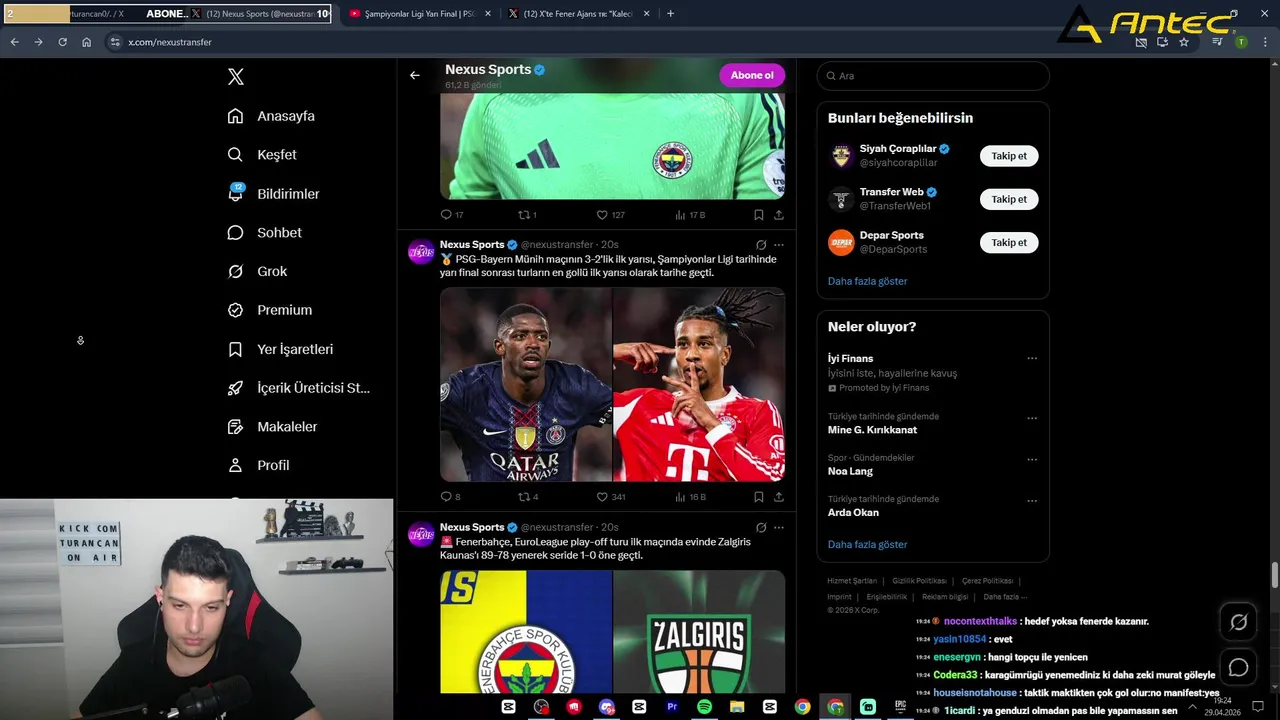Follow Siyah Çoraplılar with Takip et
Screen dimensions: 1280x720
click(x=1009, y=156)
